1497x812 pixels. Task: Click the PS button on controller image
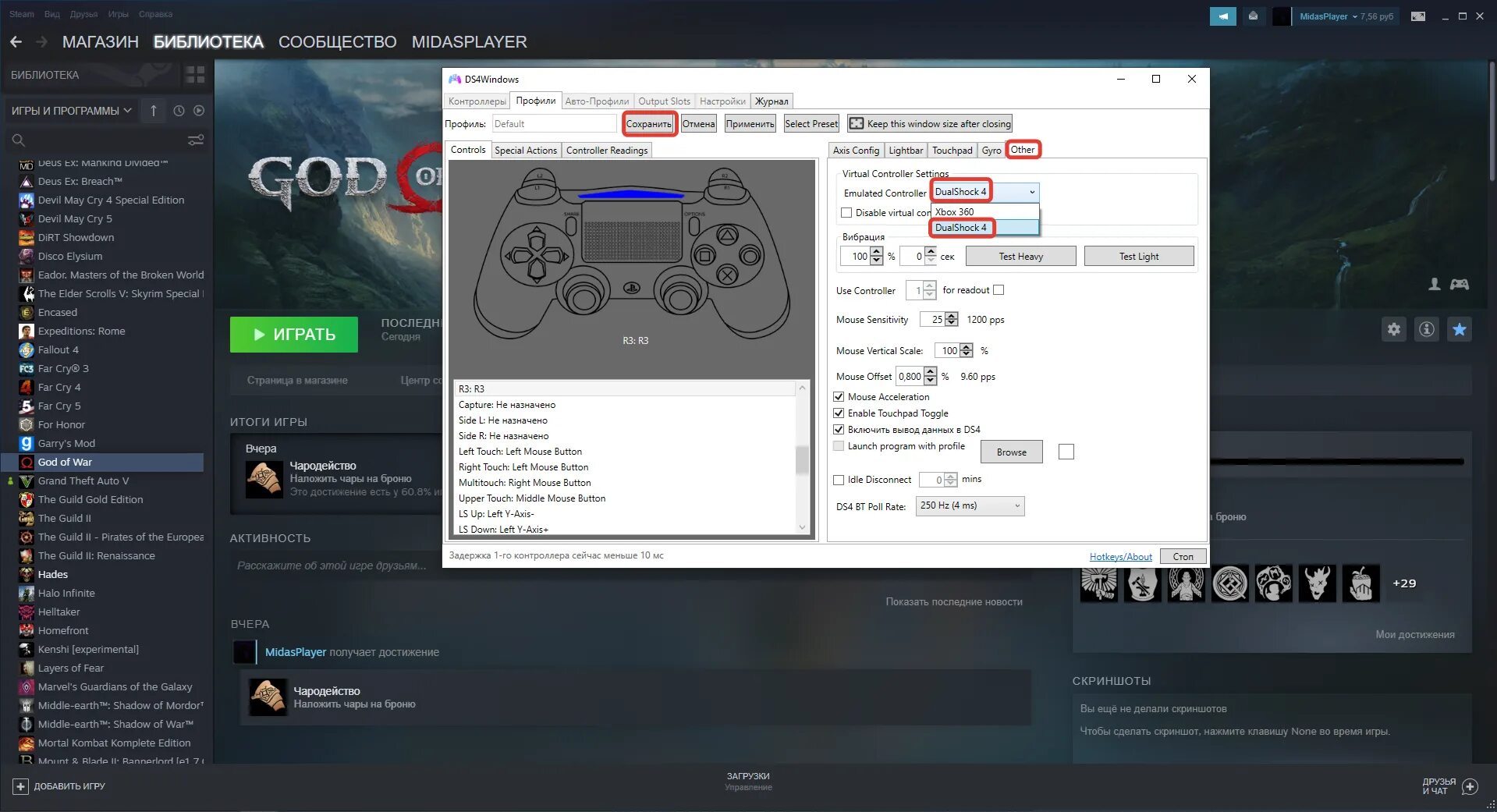pos(632,289)
